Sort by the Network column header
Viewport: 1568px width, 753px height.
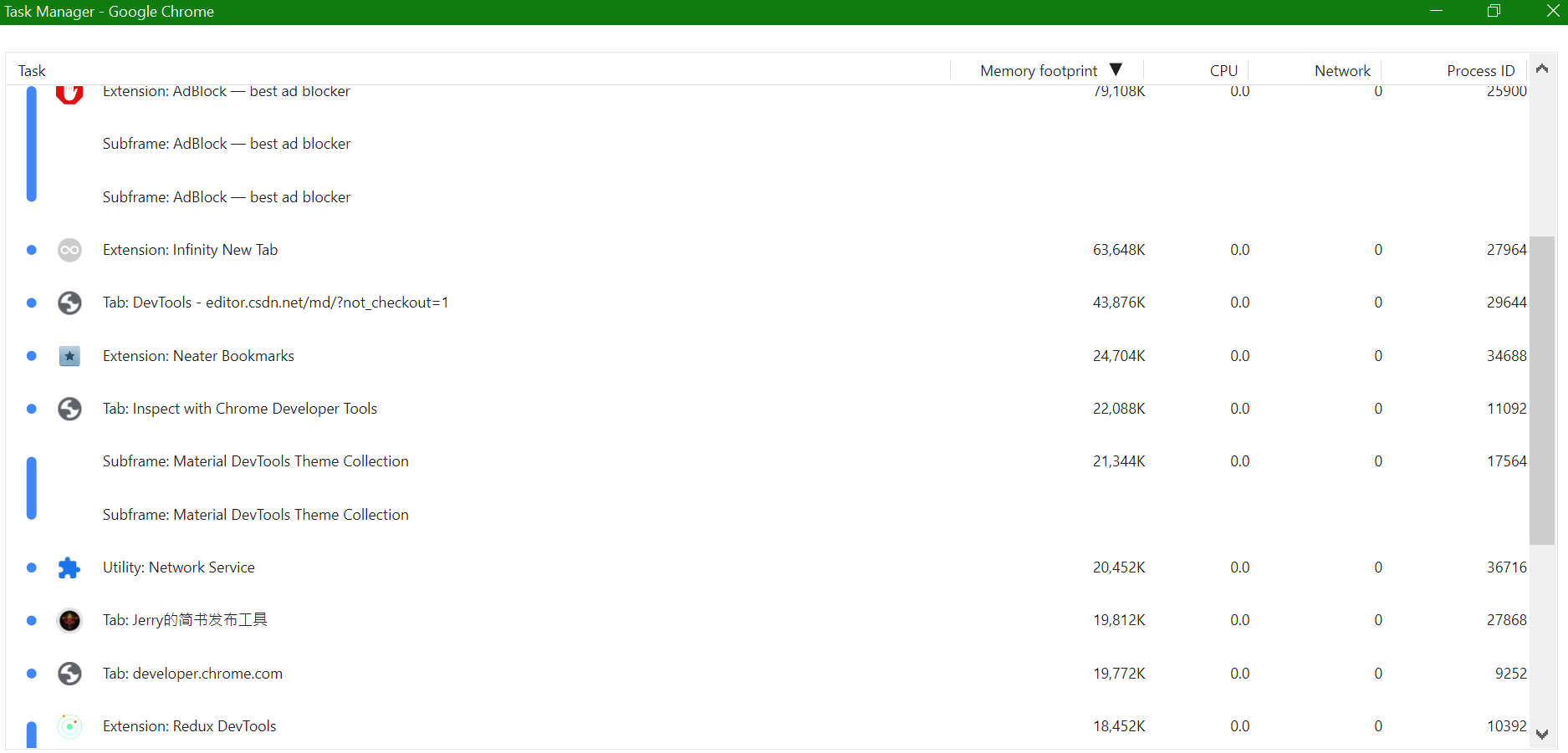point(1342,71)
